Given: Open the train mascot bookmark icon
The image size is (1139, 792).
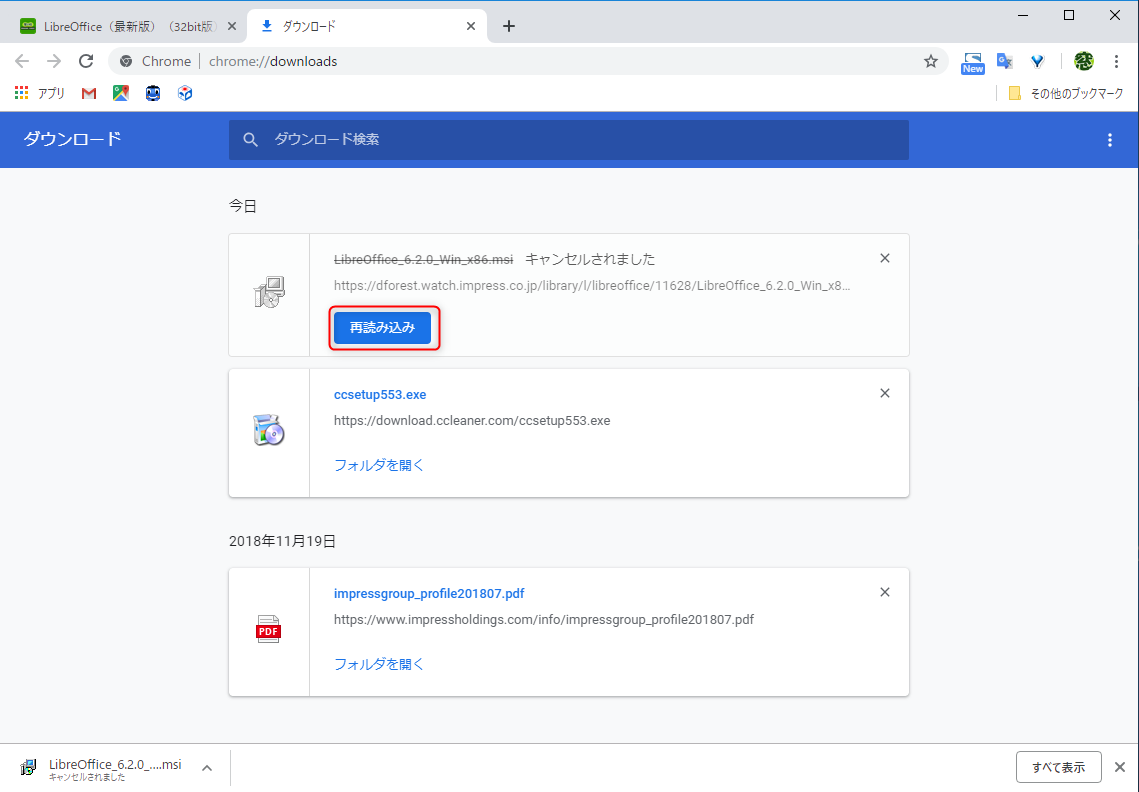Looking at the screenshot, I should pos(152,92).
